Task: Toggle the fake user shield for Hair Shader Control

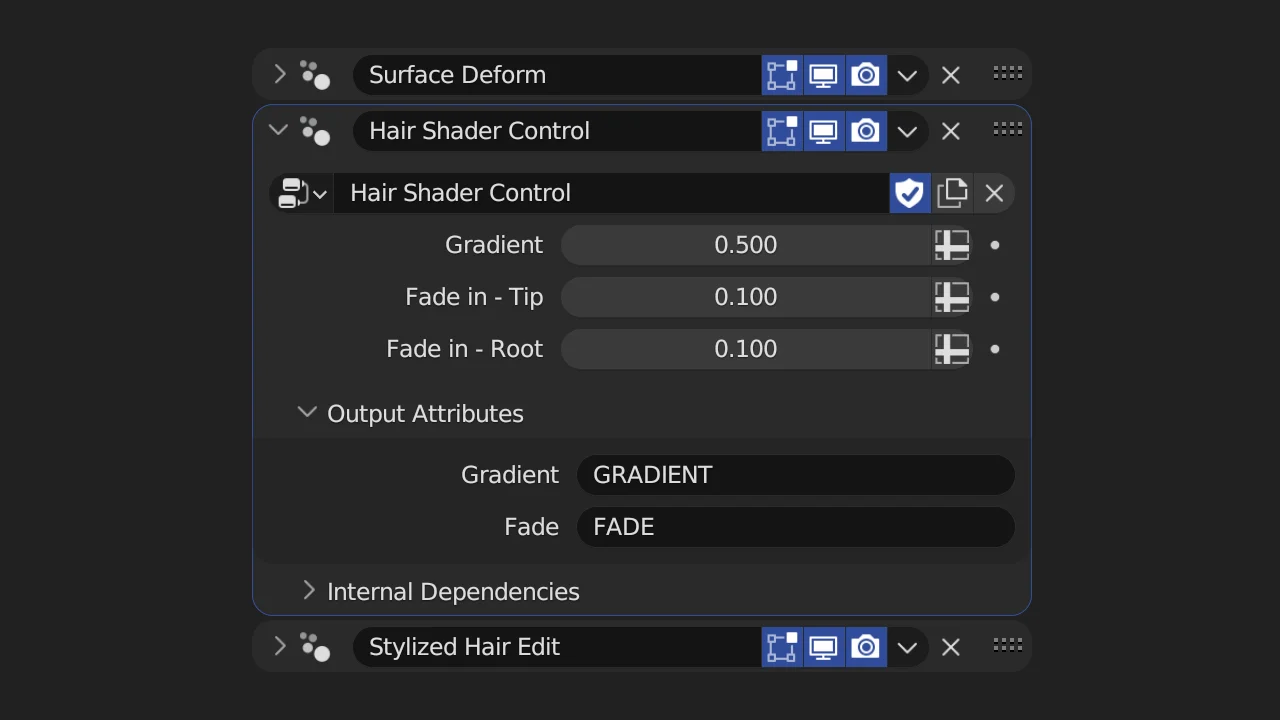Action: click(909, 193)
